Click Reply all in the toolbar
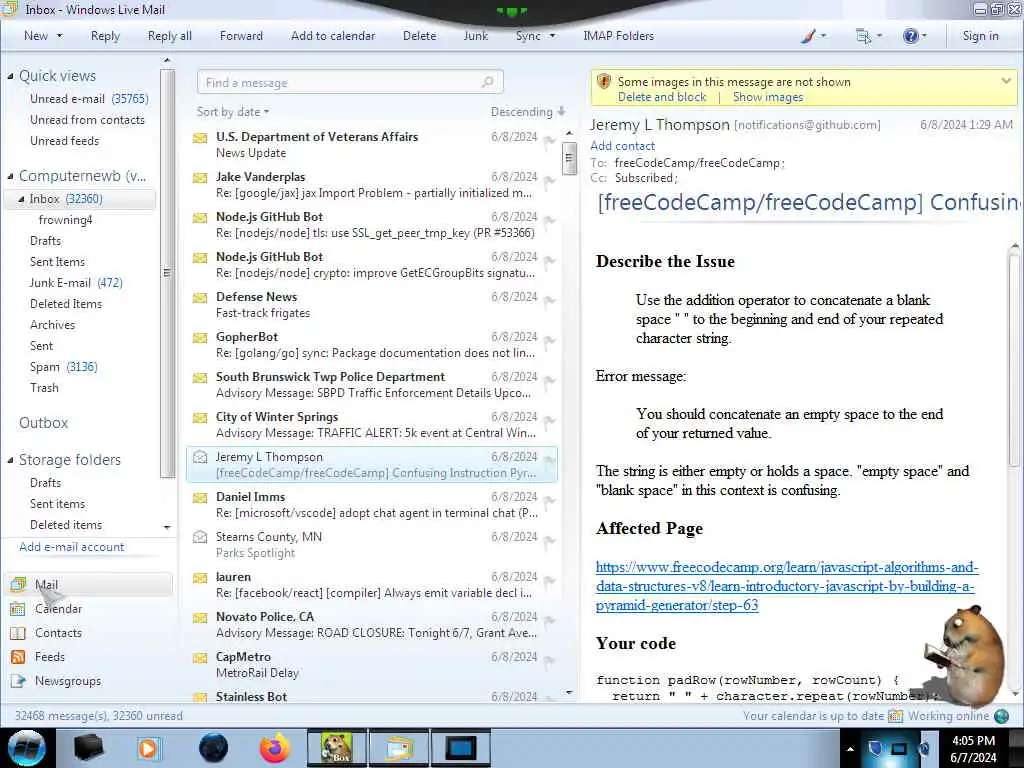Viewport: 1024px width, 768px height. [x=170, y=36]
